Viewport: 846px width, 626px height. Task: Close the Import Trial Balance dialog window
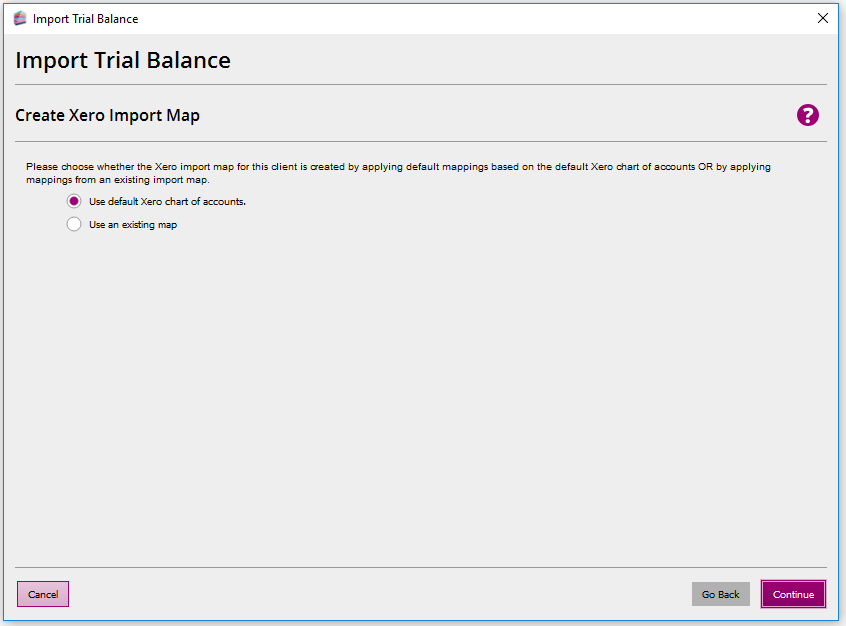pyautogui.click(x=822, y=18)
